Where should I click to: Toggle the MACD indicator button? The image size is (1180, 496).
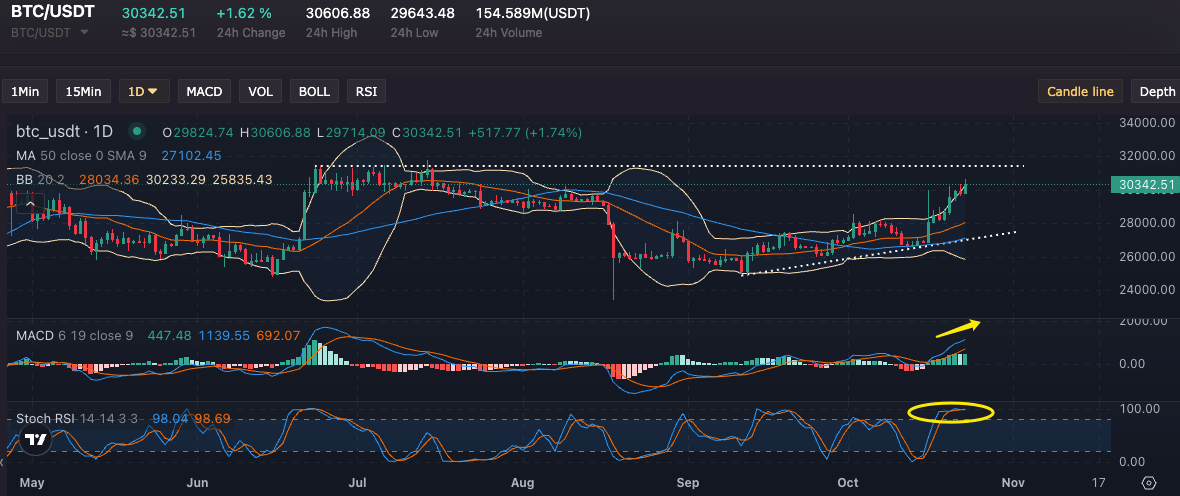pyautogui.click(x=205, y=91)
